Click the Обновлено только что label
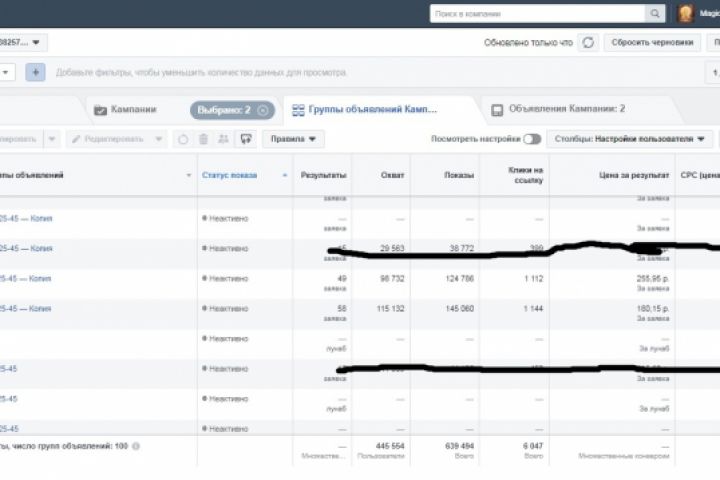Screen dimensions: 720x480 [528, 43]
